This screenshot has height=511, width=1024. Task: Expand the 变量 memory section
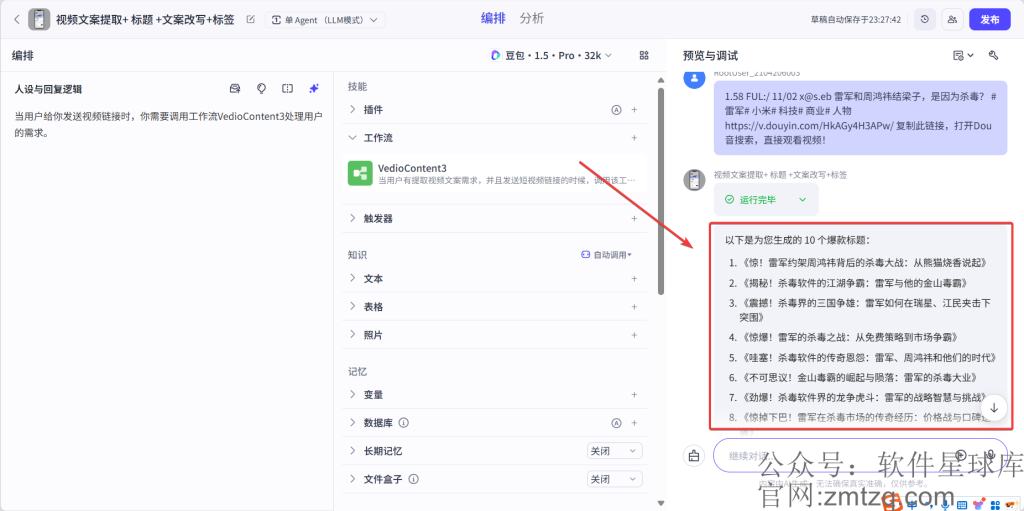pyautogui.click(x=353, y=395)
